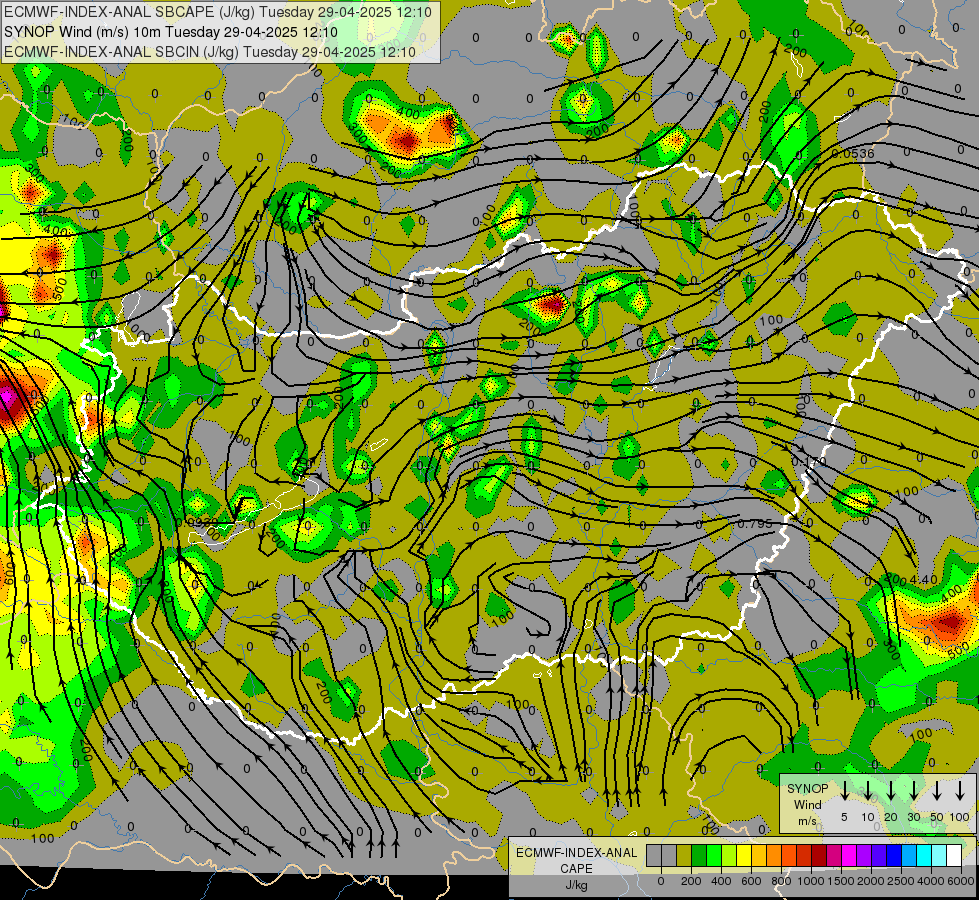Click the 'ECMWF-INDEX-ANAL SBCIN' title line

click(209, 52)
